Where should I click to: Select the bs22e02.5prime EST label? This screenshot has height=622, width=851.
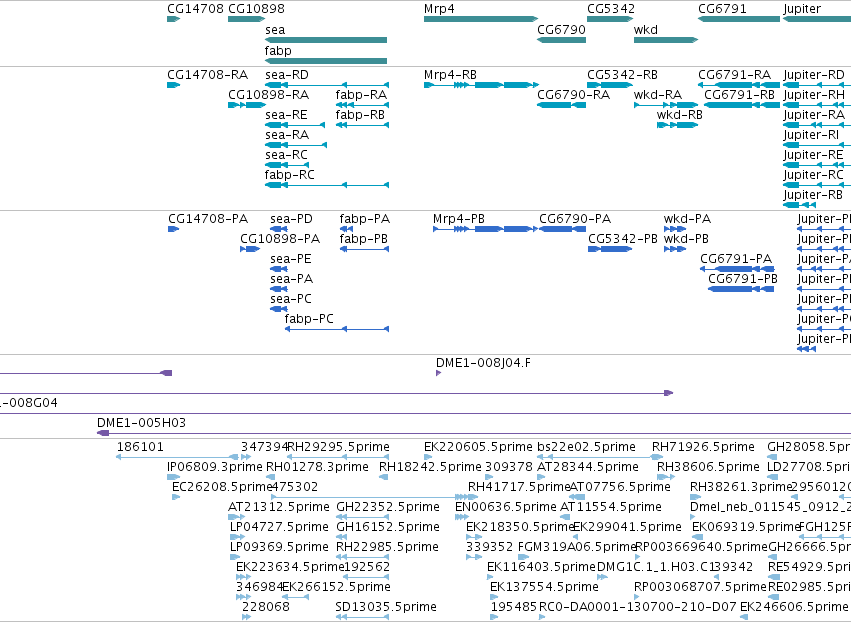pyautogui.click(x=586, y=447)
